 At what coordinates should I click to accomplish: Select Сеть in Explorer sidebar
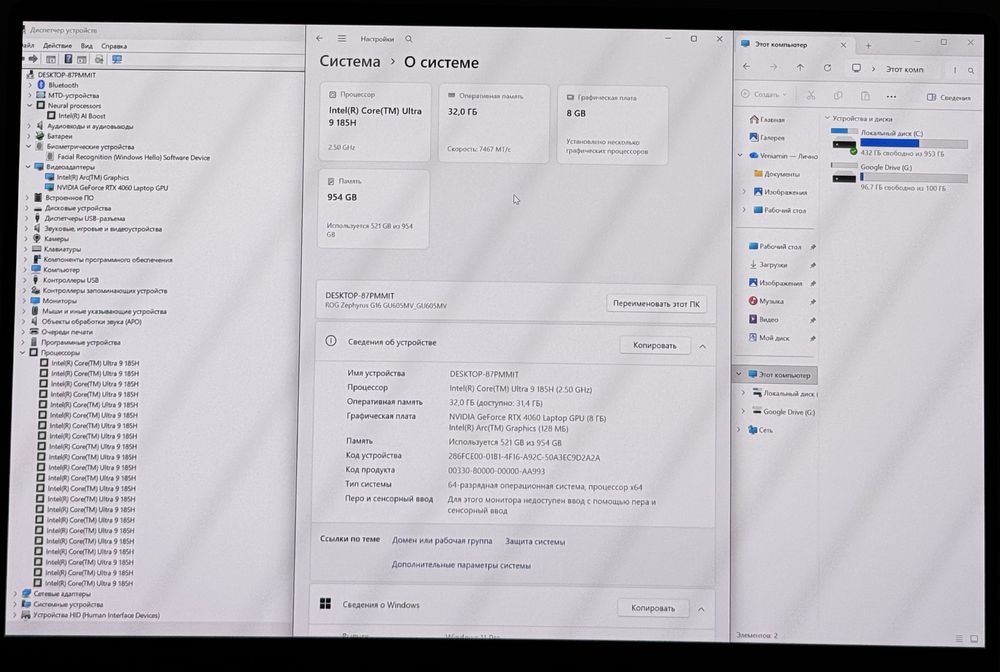760,430
